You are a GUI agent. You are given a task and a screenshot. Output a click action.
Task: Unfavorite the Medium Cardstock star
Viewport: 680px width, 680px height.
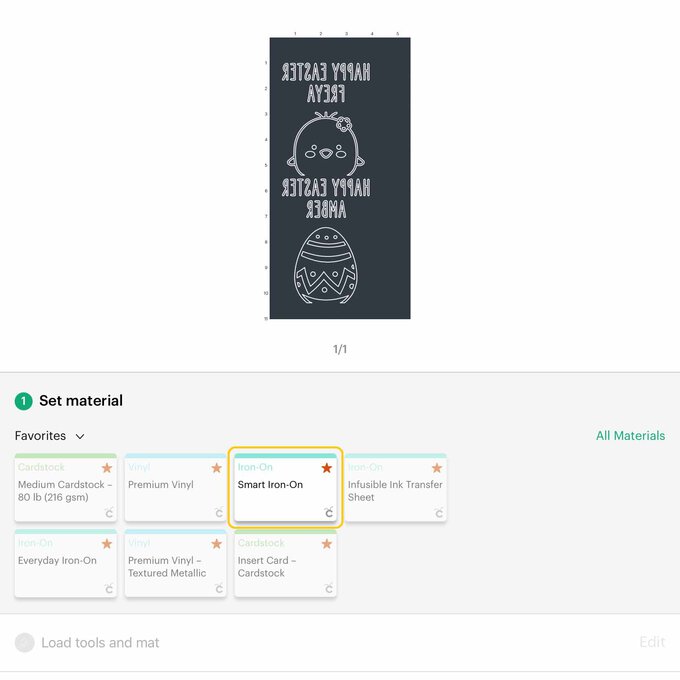107,468
